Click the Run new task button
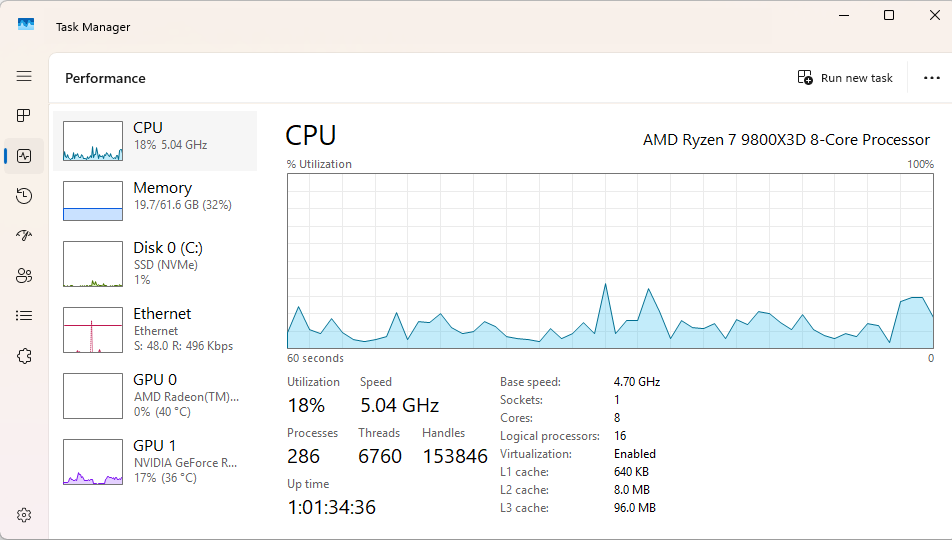The image size is (952, 540). (x=845, y=78)
